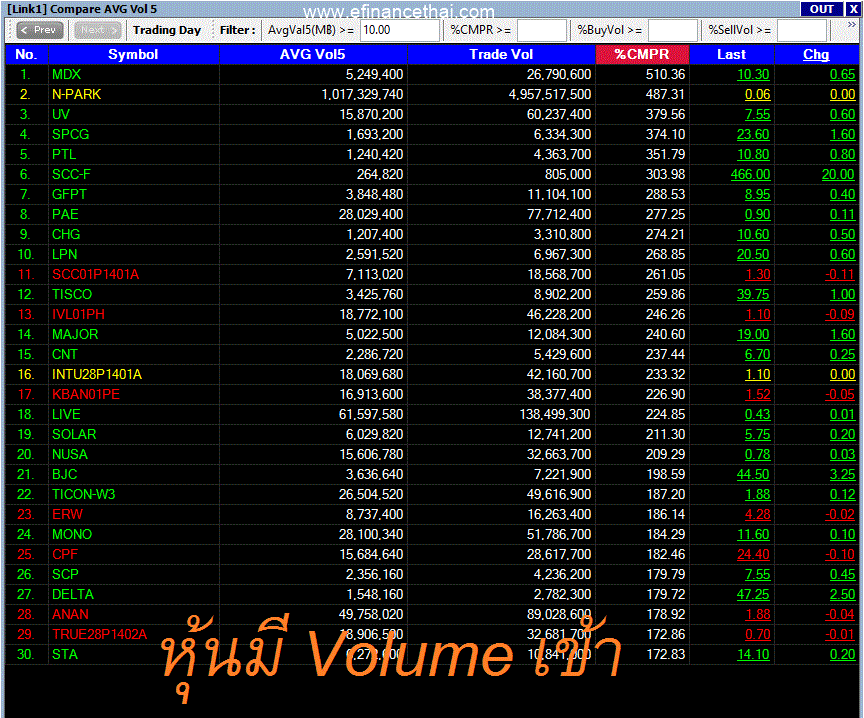Select the SCC01P1401A symbol
864x718 pixels.
point(95,274)
